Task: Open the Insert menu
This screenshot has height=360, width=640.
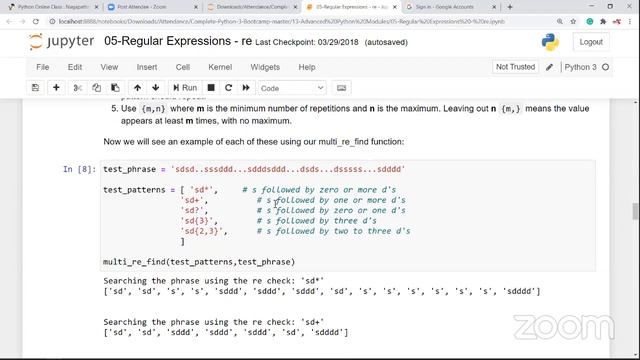Action: click(x=147, y=67)
